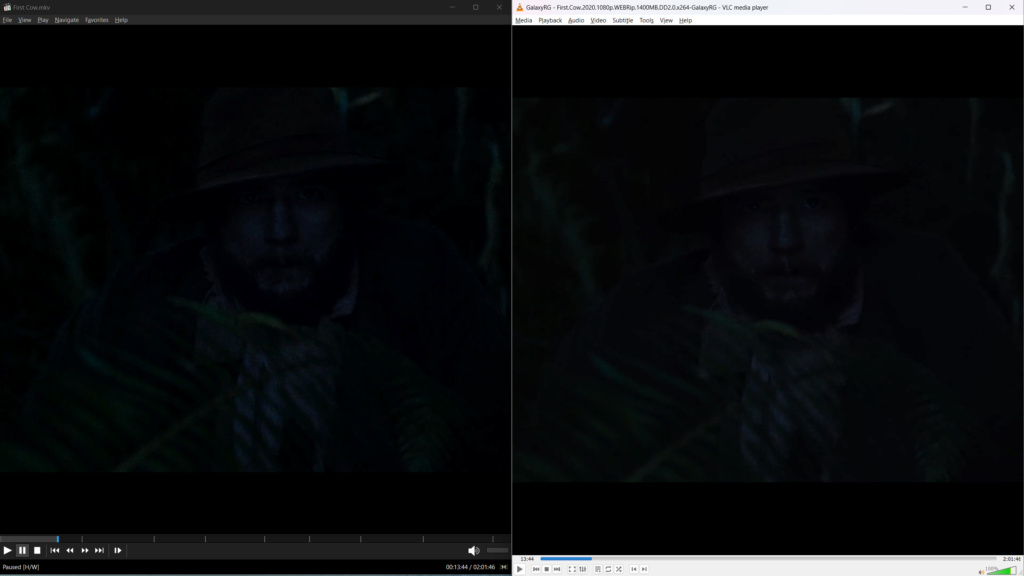Close the First Cow.mkv player window
The height and width of the screenshot is (576, 1024).
[x=499, y=7]
